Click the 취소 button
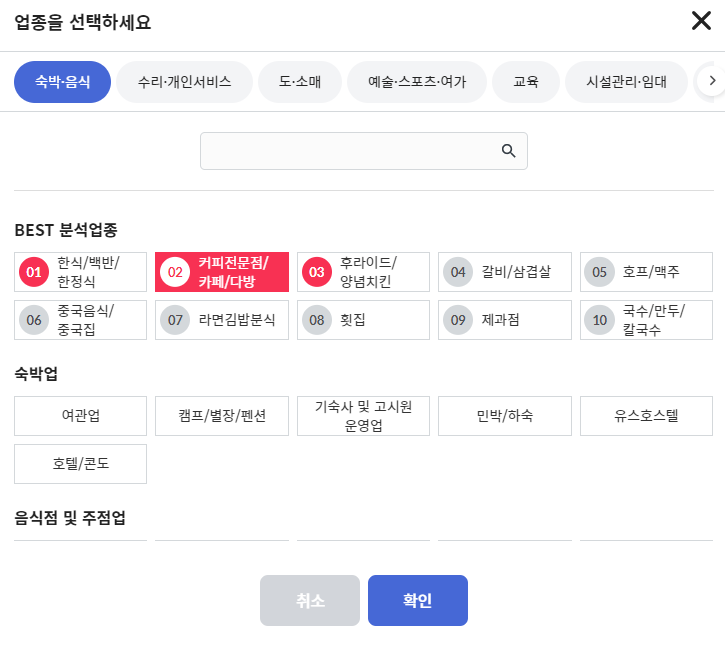 [310, 600]
